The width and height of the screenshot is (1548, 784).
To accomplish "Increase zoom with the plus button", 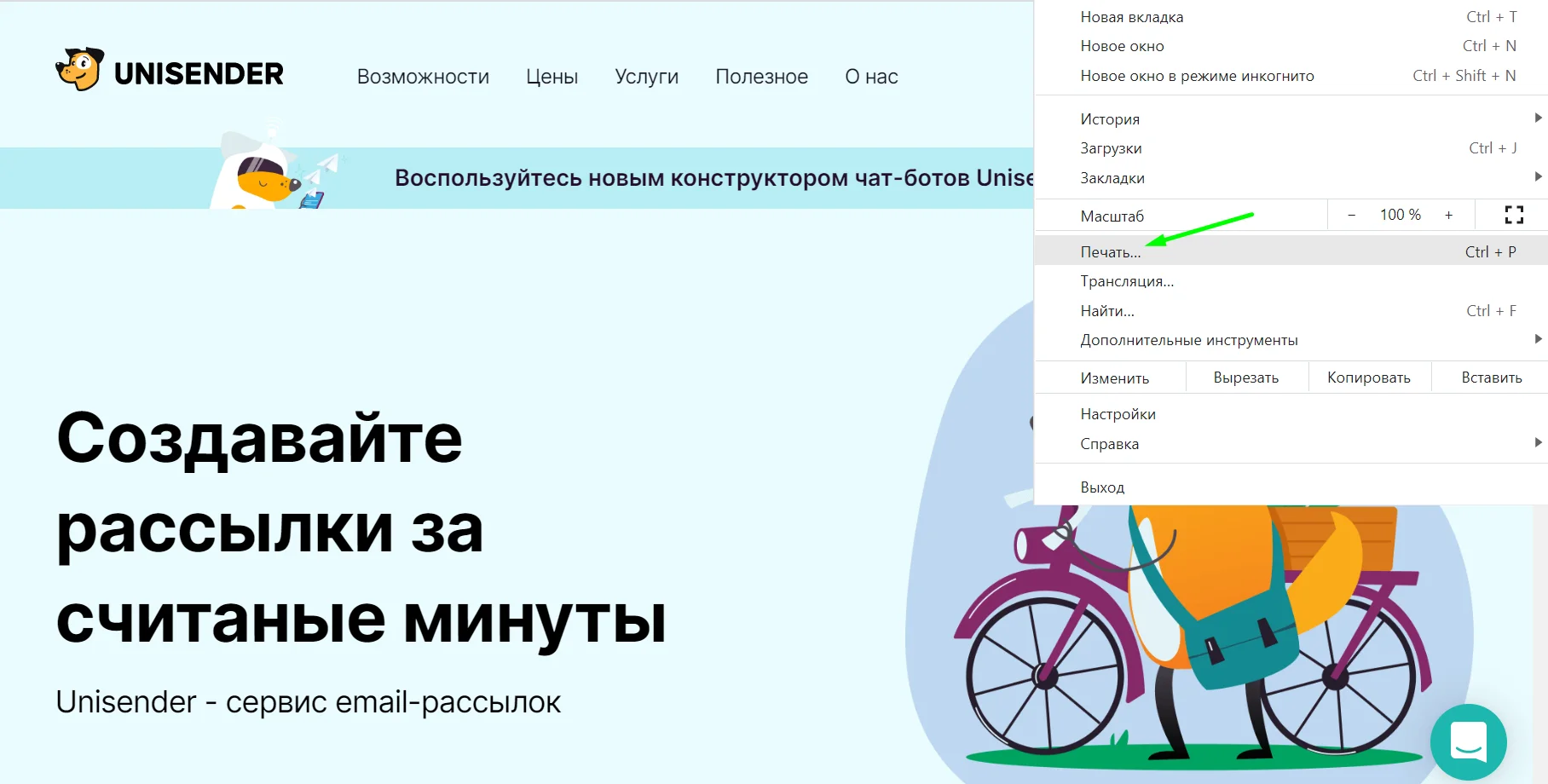I will pos(1448,215).
